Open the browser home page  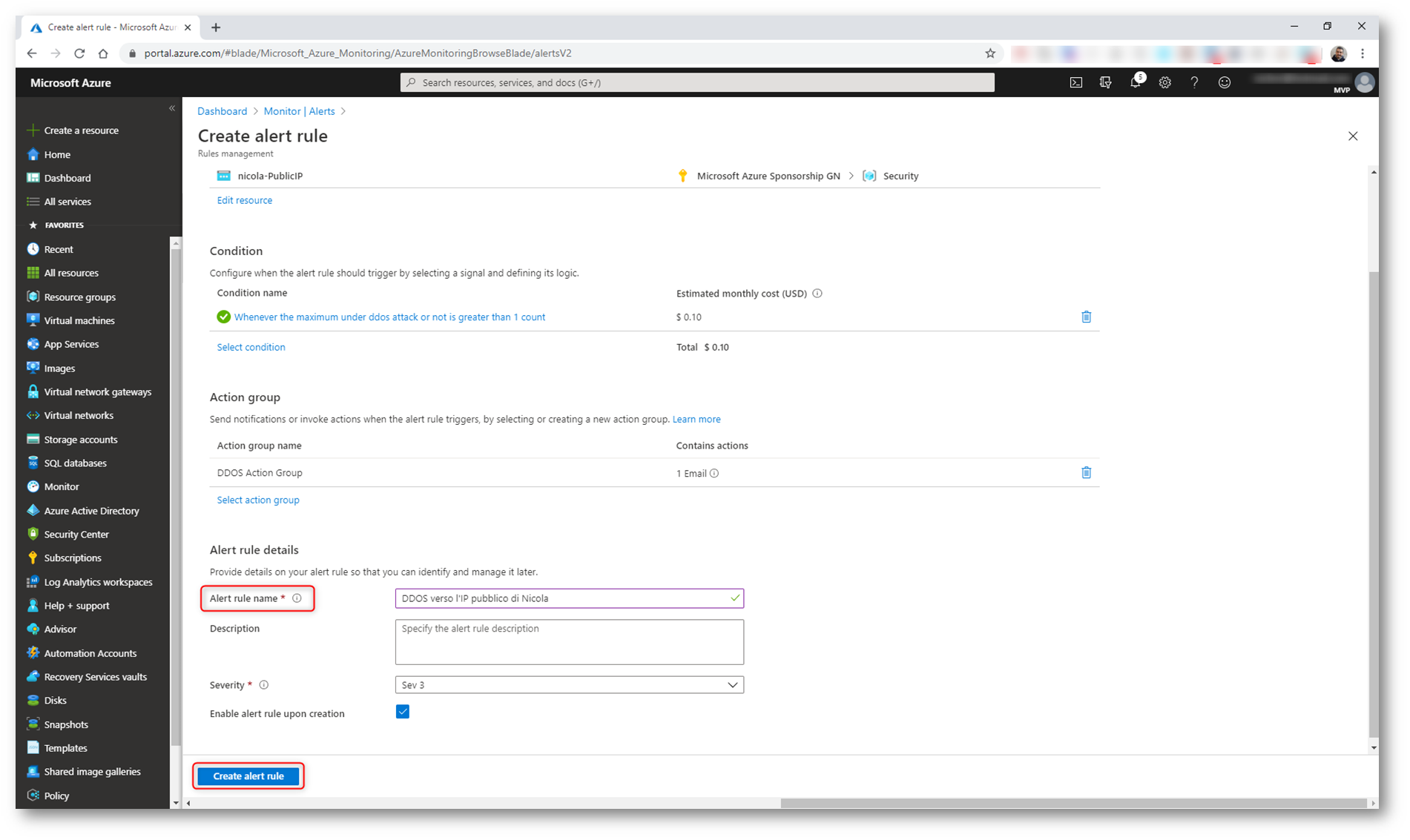tap(103, 53)
